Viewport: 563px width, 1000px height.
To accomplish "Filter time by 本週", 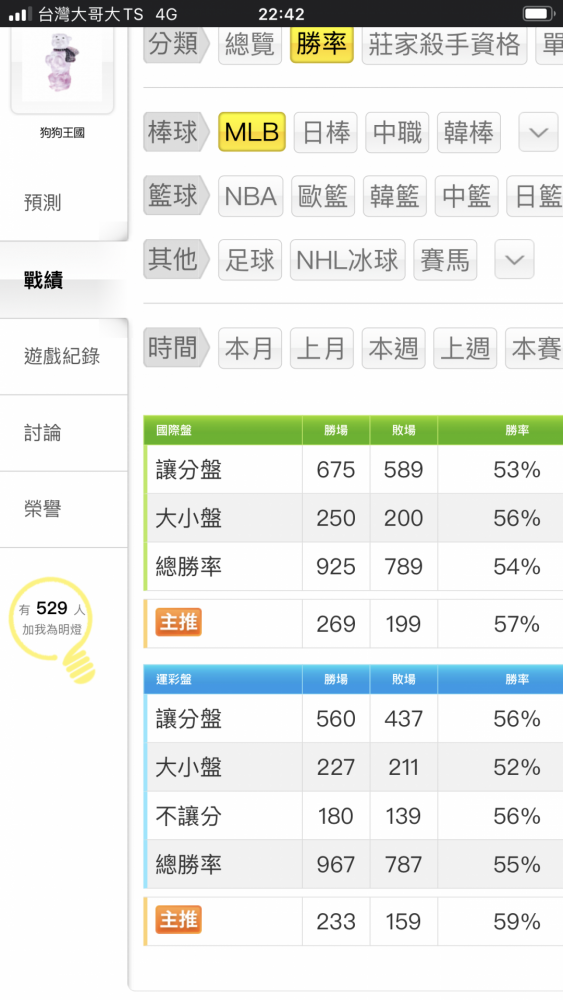I will [x=393, y=348].
